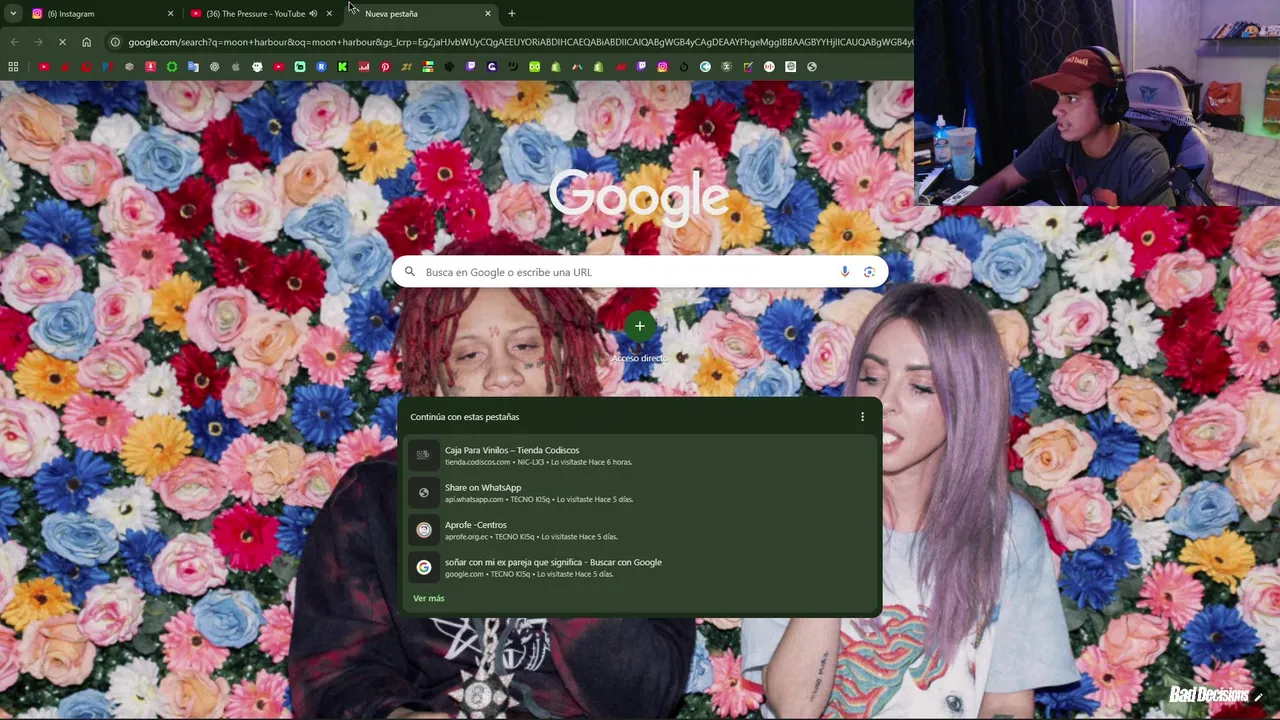Open the gold Z1 bookmark icon
The width and height of the screenshot is (1280, 720).
[x=406, y=67]
